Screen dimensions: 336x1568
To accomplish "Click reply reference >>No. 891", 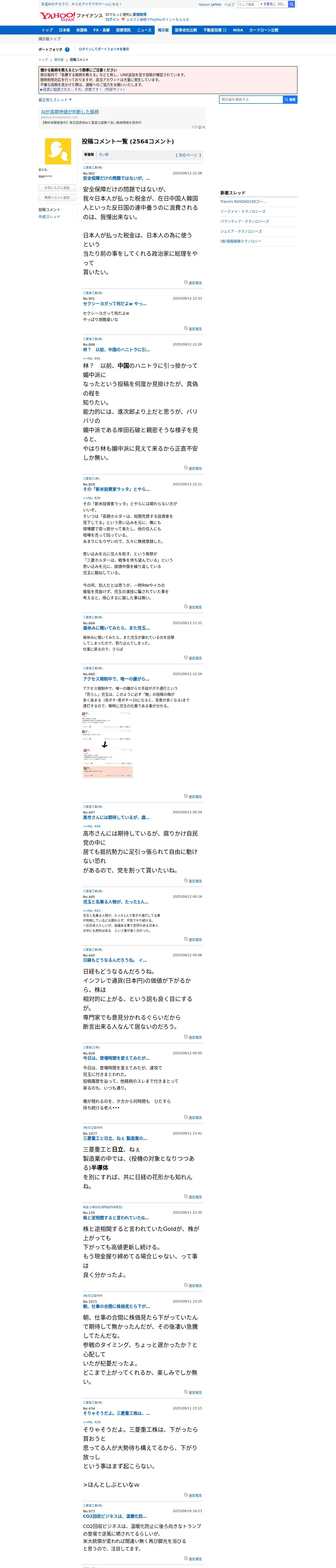I will click(x=92, y=359).
